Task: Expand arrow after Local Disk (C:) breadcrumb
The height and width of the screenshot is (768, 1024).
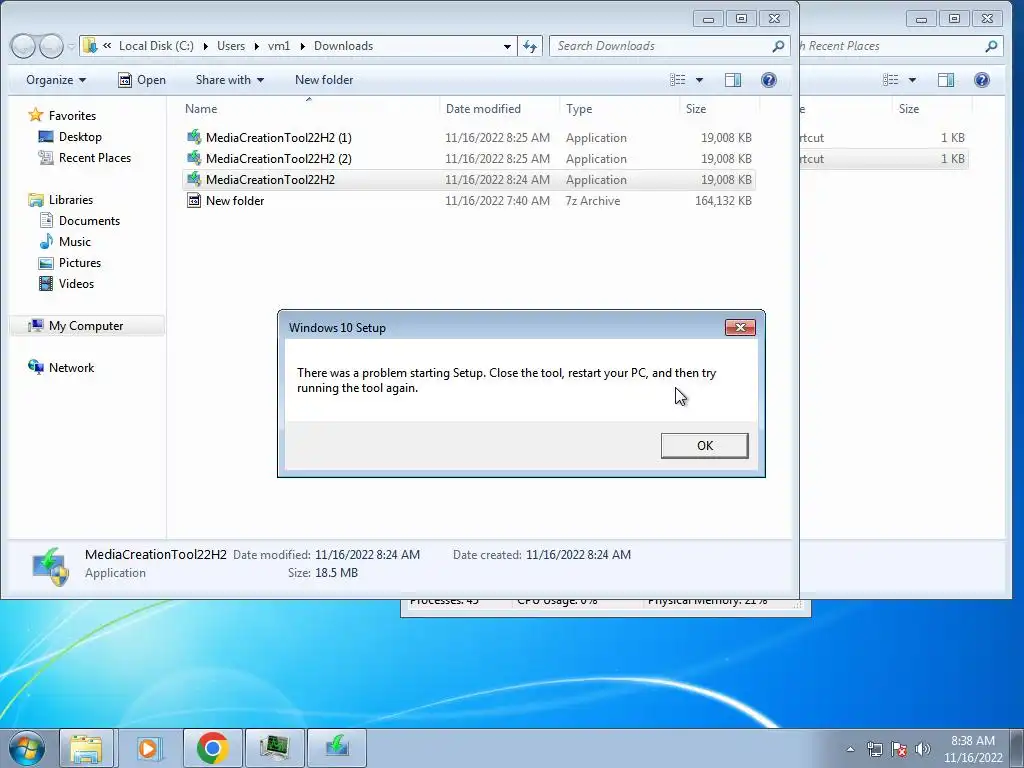Action: coord(205,46)
